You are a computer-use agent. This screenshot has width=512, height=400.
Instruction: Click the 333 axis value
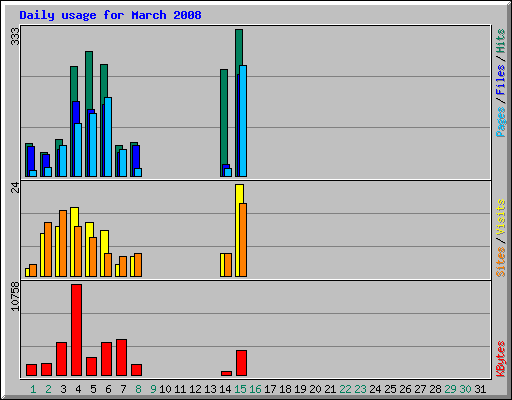[x=15, y=36]
